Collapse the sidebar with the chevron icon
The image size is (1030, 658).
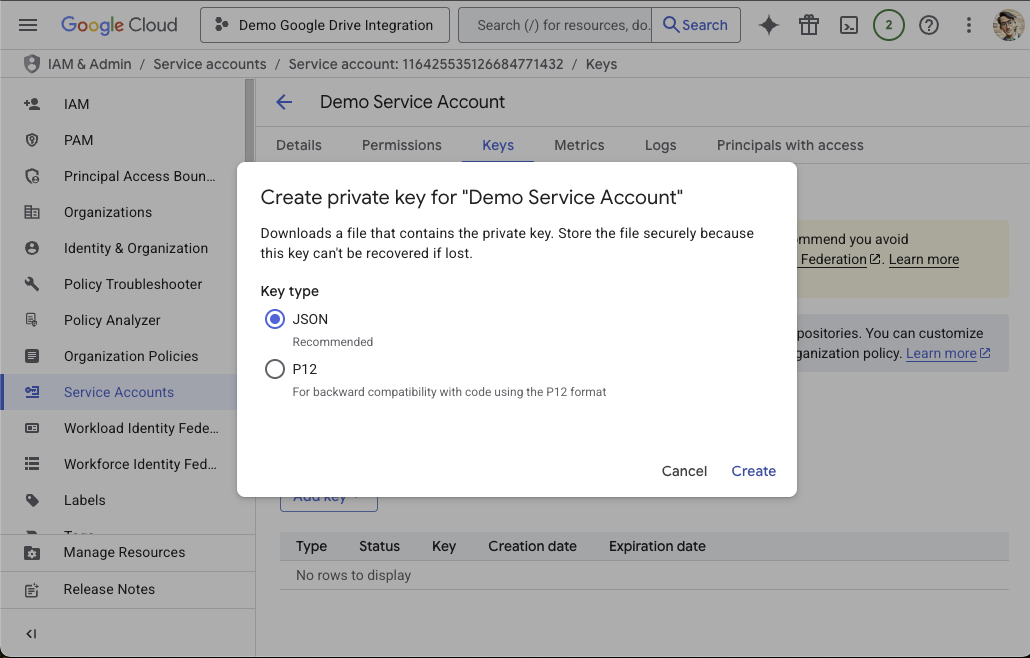pos(31,634)
